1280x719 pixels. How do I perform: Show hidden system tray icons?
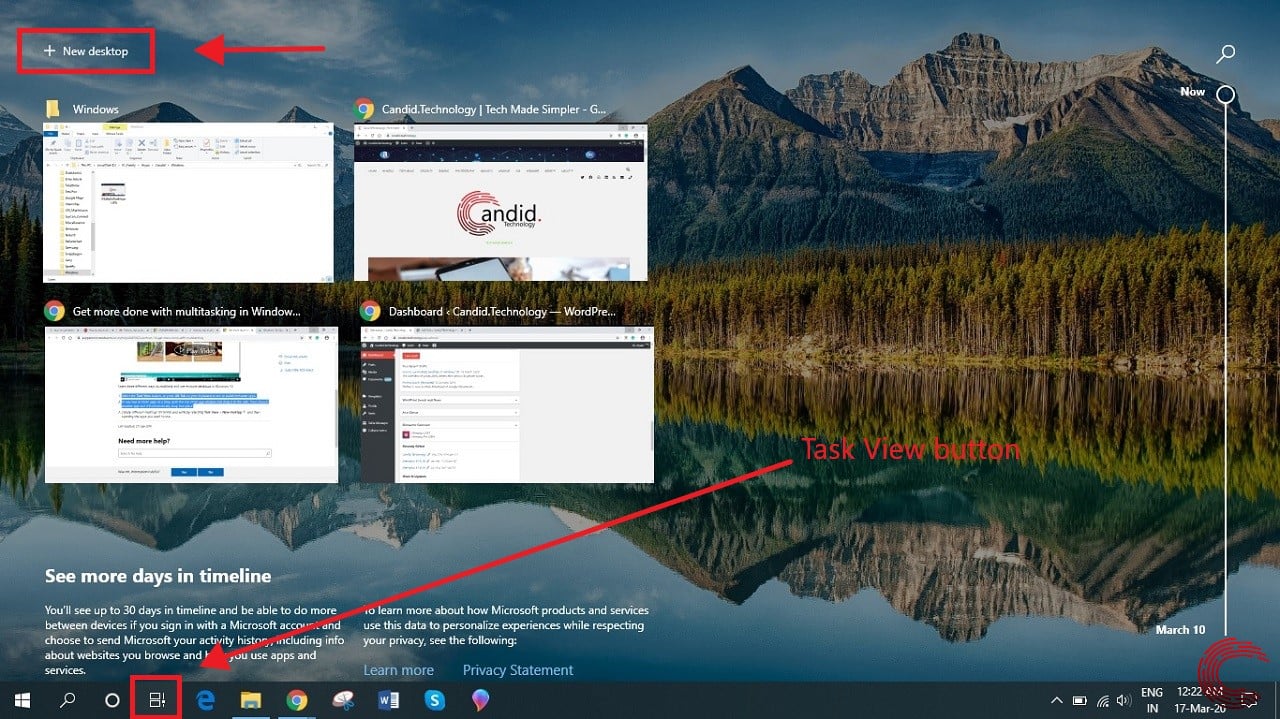[x=1056, y=701]
